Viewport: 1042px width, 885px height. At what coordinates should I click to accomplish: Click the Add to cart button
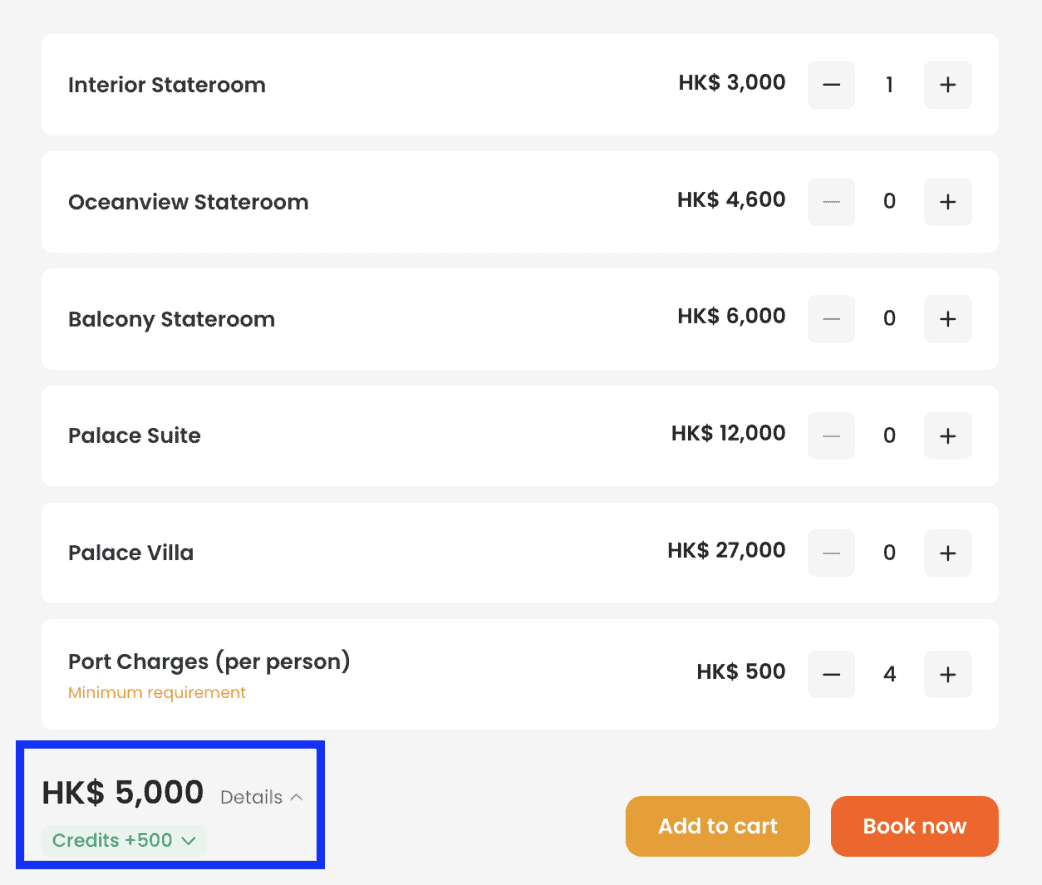click(x=717, y=826)
